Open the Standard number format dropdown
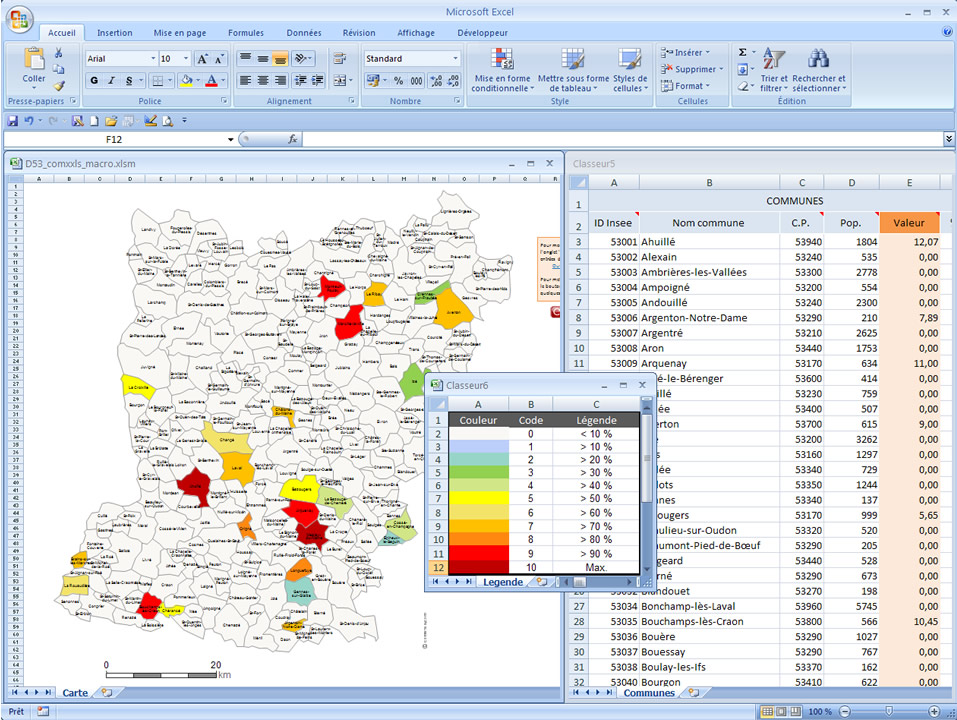This screenshot has width=957, height=720. [x=455, y=59]
